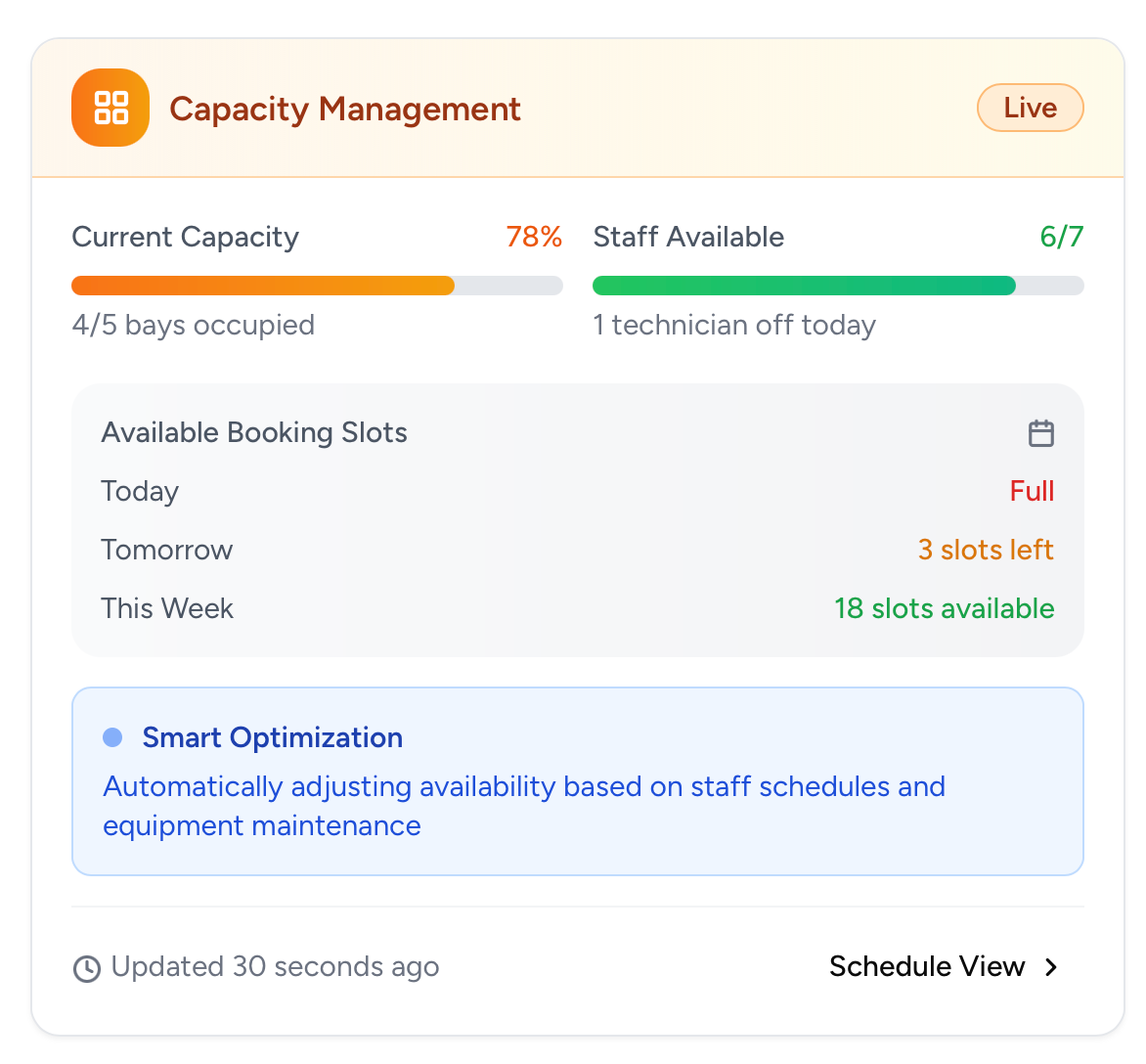This screenshot has width=1146, height=1064.
Task: Click the Smart Optimization heading
Action: (273, 737)
